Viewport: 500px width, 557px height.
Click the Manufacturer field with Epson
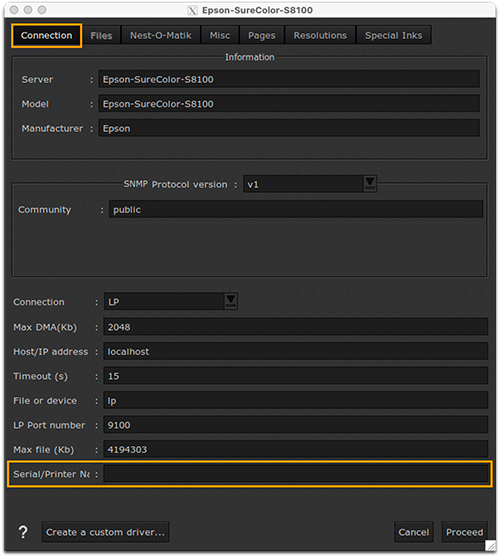pos(289,128)
